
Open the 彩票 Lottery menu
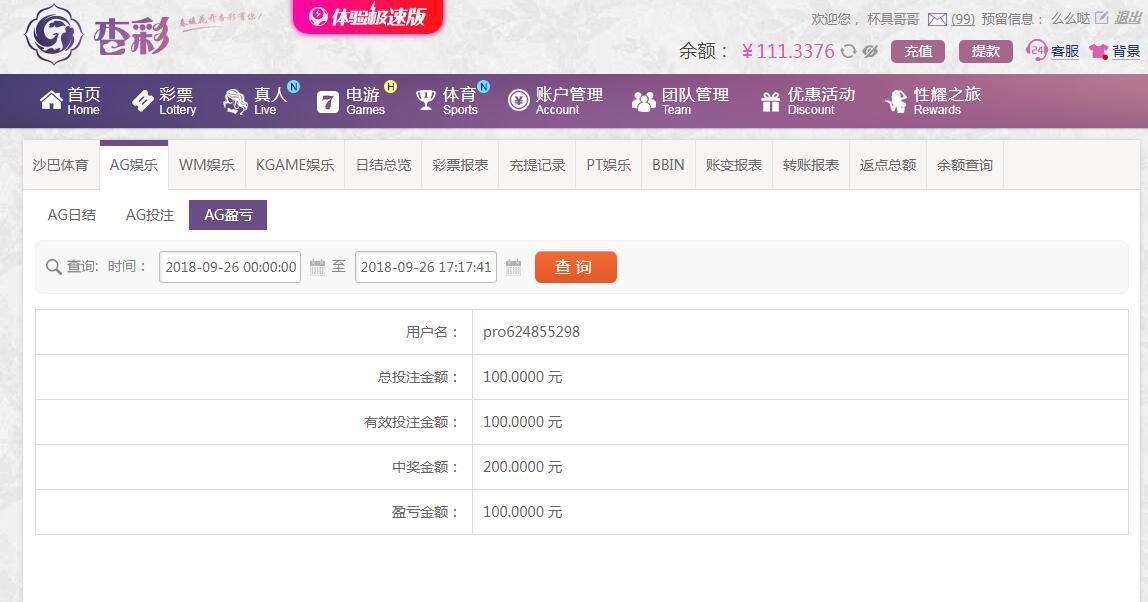pyautogui.click(x=164, y=101)
